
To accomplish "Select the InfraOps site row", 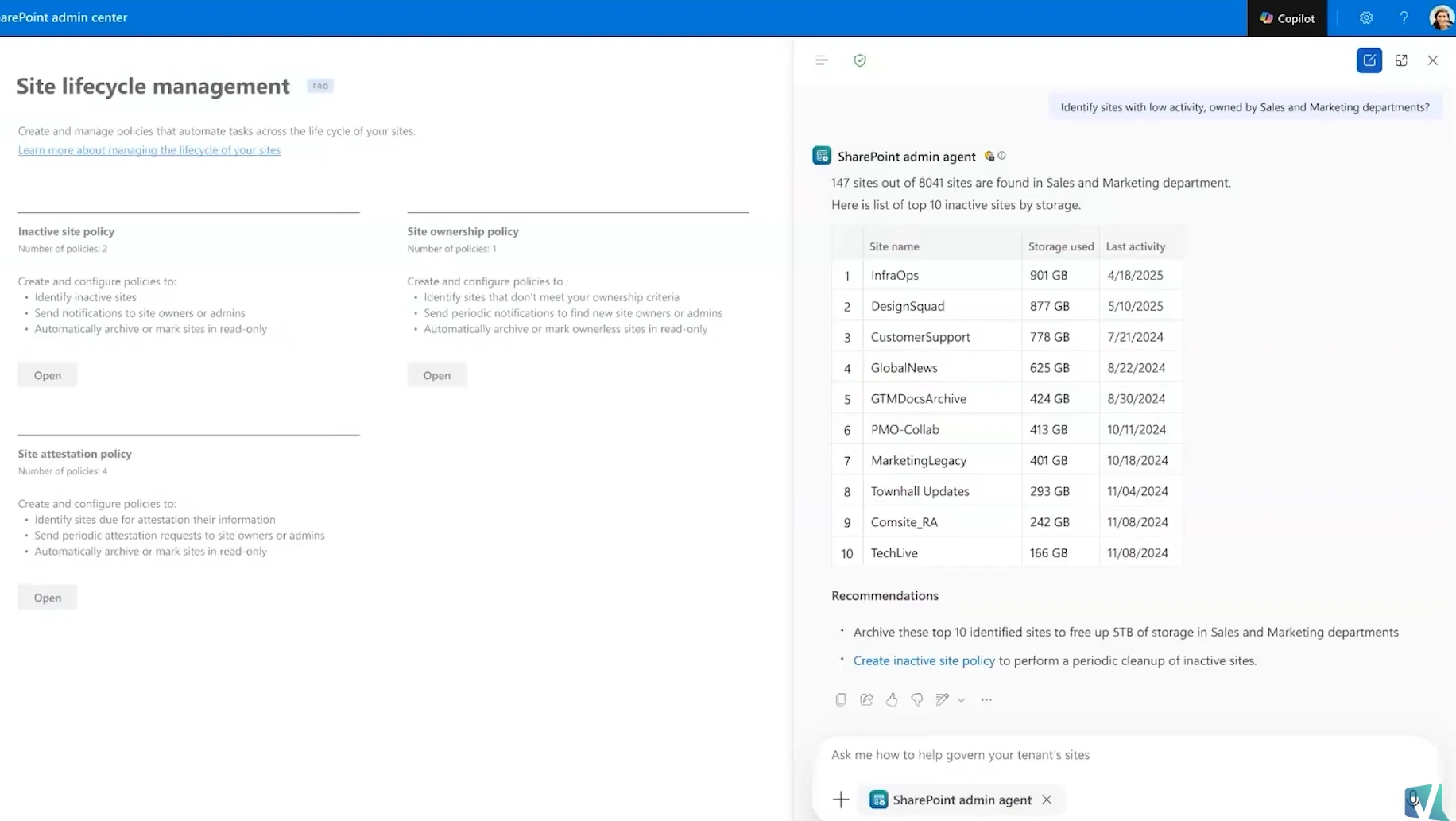I will [1007, 275].
